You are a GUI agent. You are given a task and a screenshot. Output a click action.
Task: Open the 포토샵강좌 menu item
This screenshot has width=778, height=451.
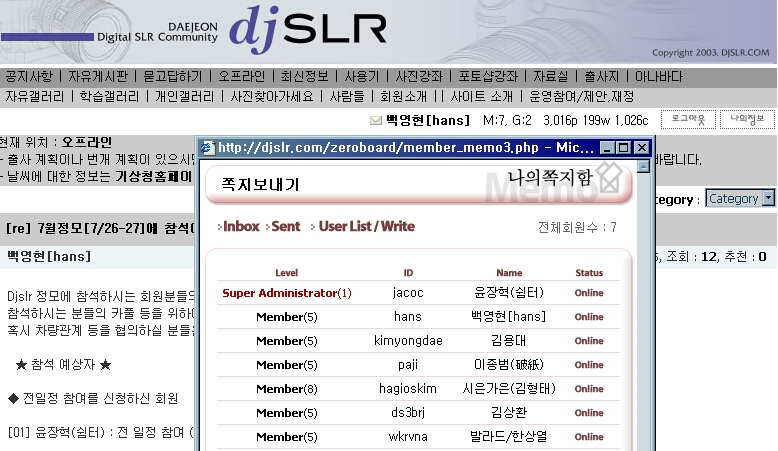487,77
